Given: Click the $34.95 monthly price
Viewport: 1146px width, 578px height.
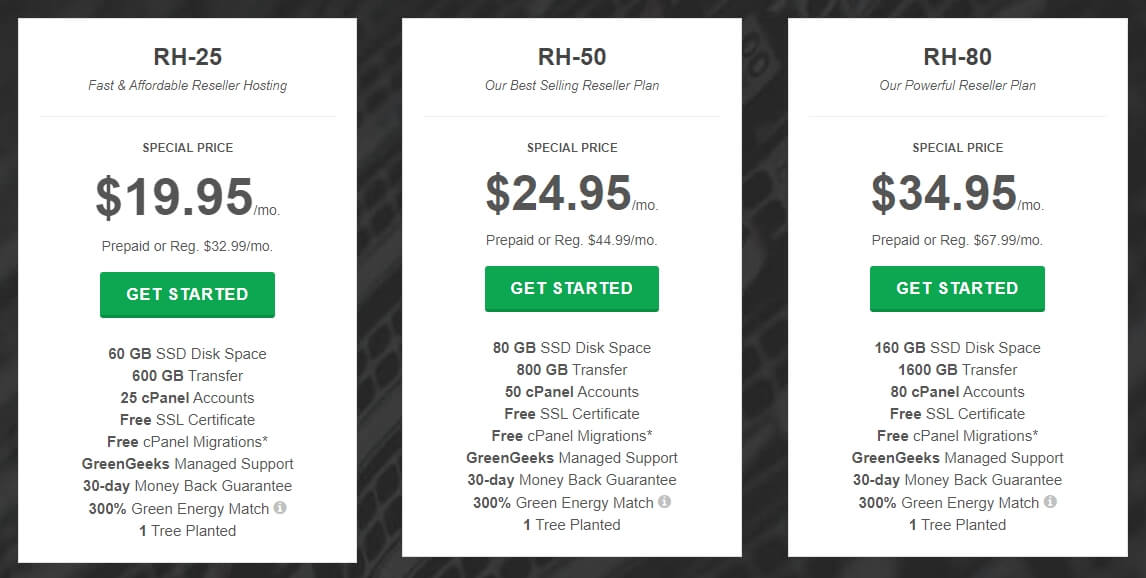Looking at the screenshot, I should (957, 192).
